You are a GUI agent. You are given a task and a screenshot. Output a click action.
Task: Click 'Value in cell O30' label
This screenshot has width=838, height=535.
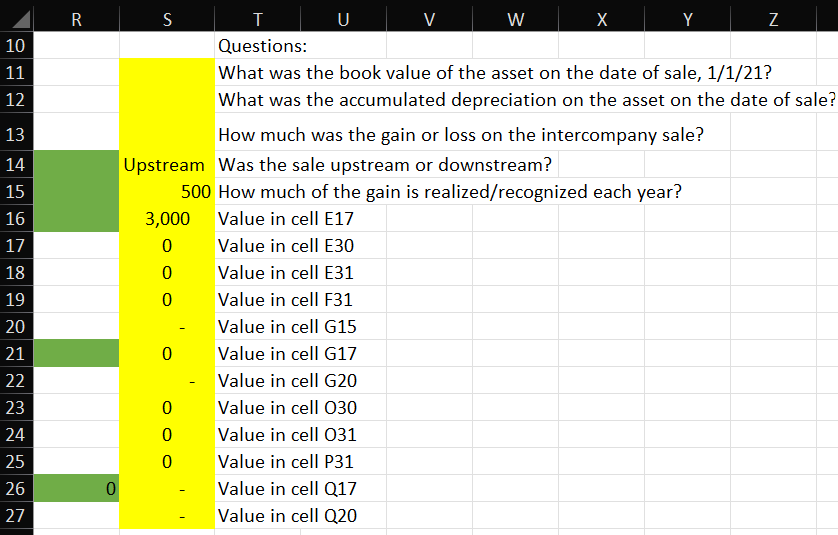coord(288,408)
